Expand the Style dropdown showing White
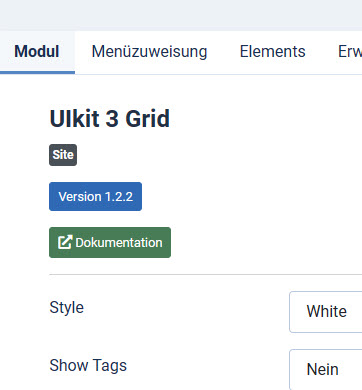Image resolution: width=362 pixels, height=390 pixels. pos(326,312)
